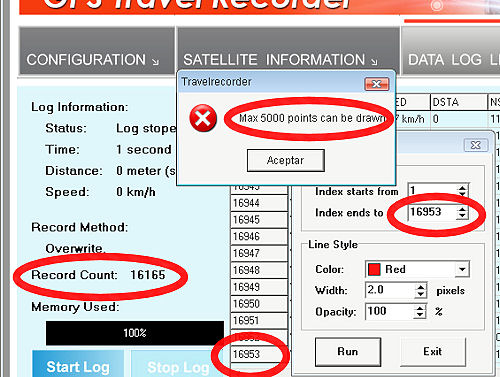This screenshot has width=500, height=377.
Task: Decrease the Opacity value
Action: (420, 315)
